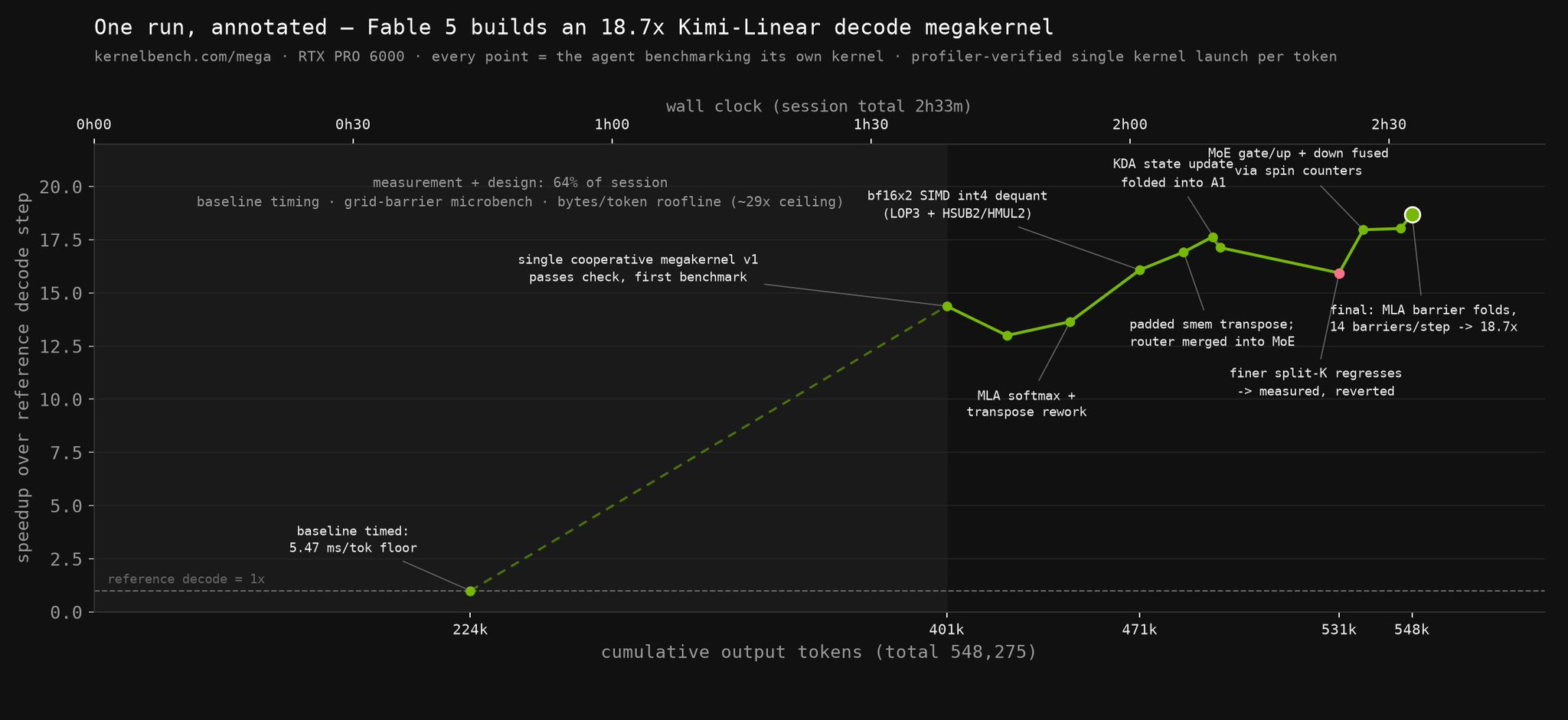Click the 2h00 wall clock tick label
Viewport: 1568px width, 720px height.
point(1129,125)
